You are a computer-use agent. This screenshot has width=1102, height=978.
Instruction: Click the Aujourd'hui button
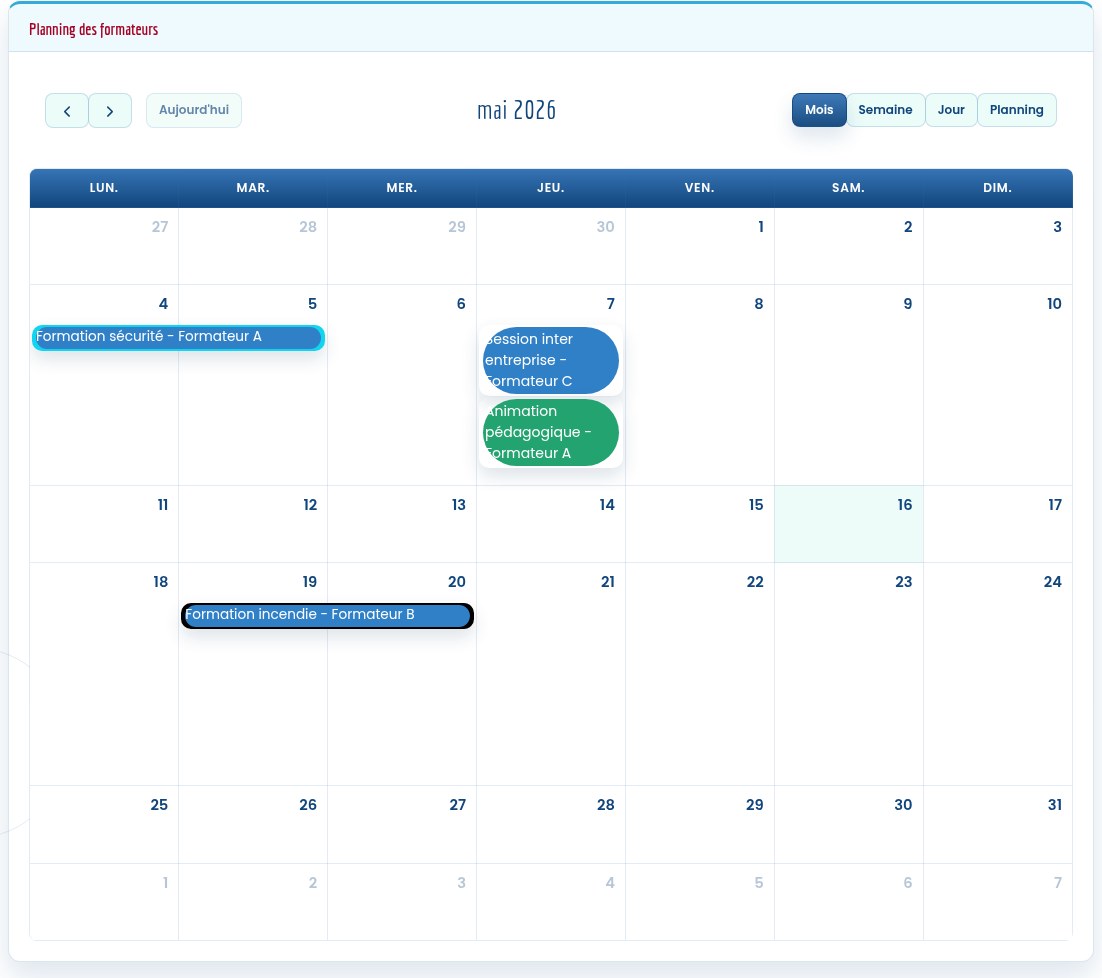(x=194, y=110)
